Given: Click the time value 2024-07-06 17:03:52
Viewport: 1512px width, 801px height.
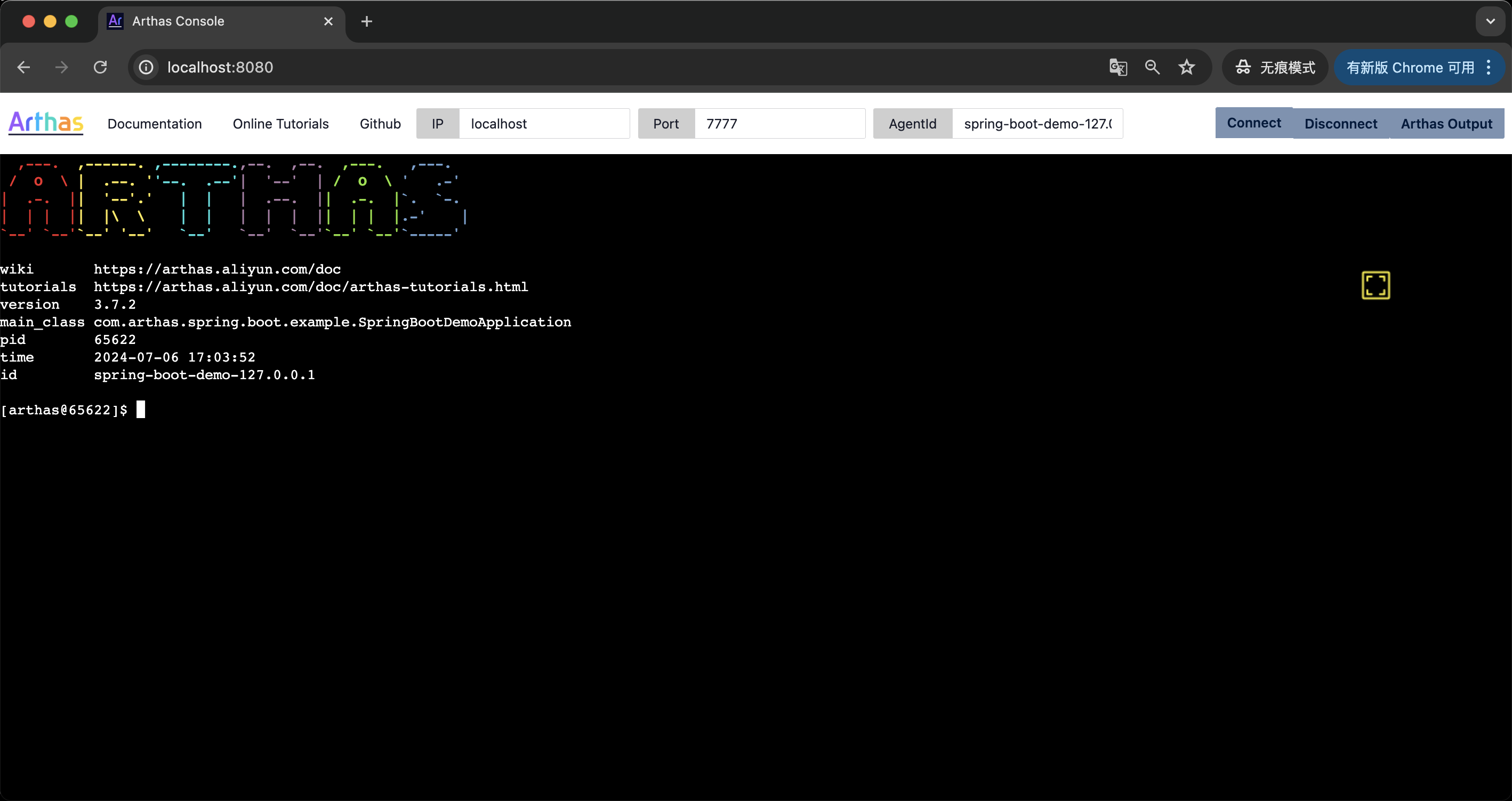Looking at the screenshot, I should point(174,357).
